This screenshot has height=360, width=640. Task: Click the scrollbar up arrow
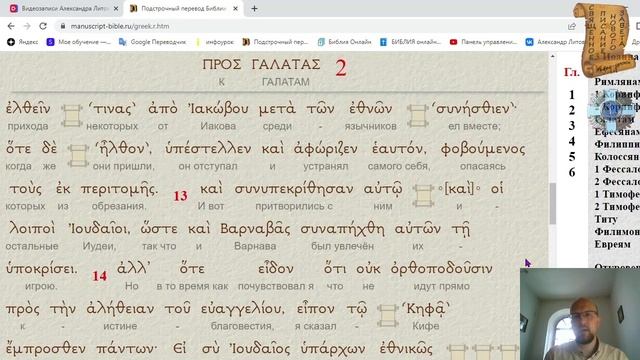pyautogui.click(x=553, y=56)
